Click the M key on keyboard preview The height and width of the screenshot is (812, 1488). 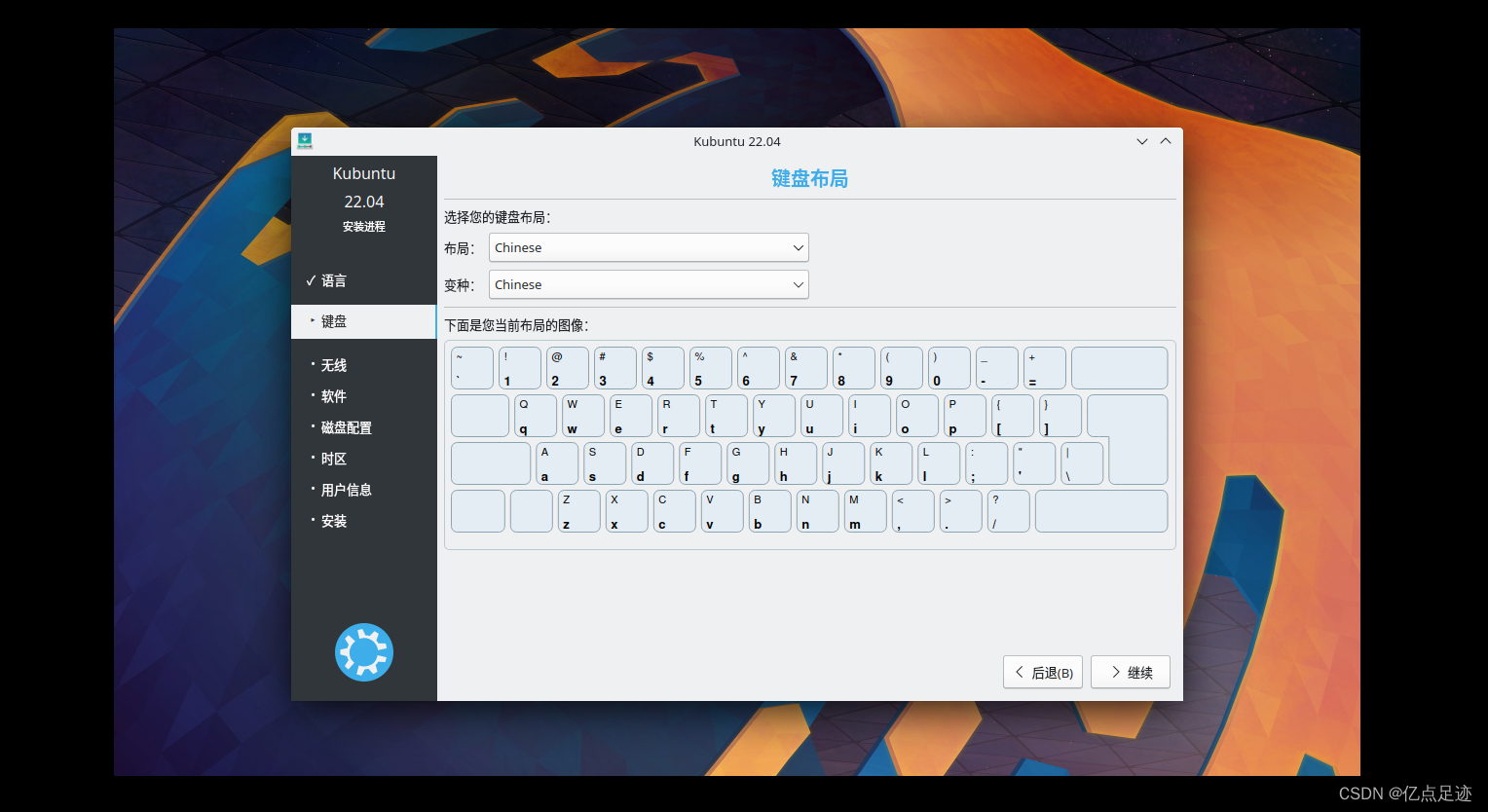pos(866,511)
